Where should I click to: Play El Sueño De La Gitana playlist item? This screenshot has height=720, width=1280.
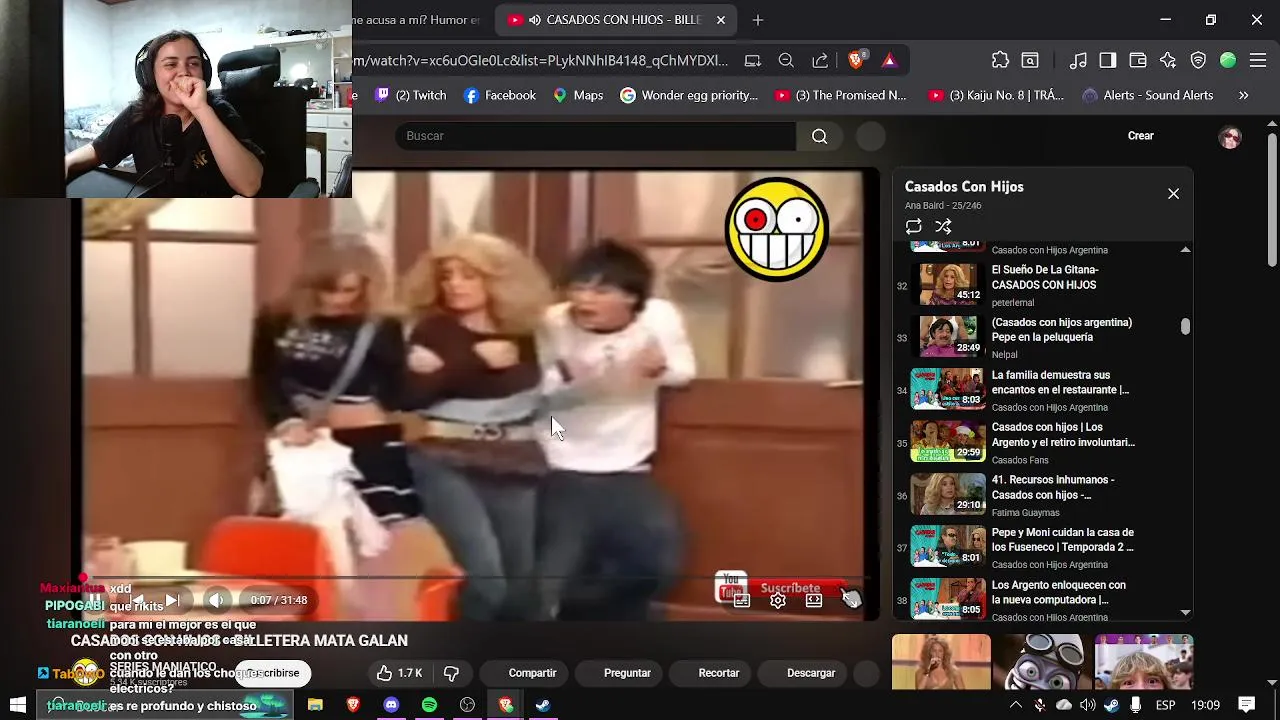(1040, 286)
